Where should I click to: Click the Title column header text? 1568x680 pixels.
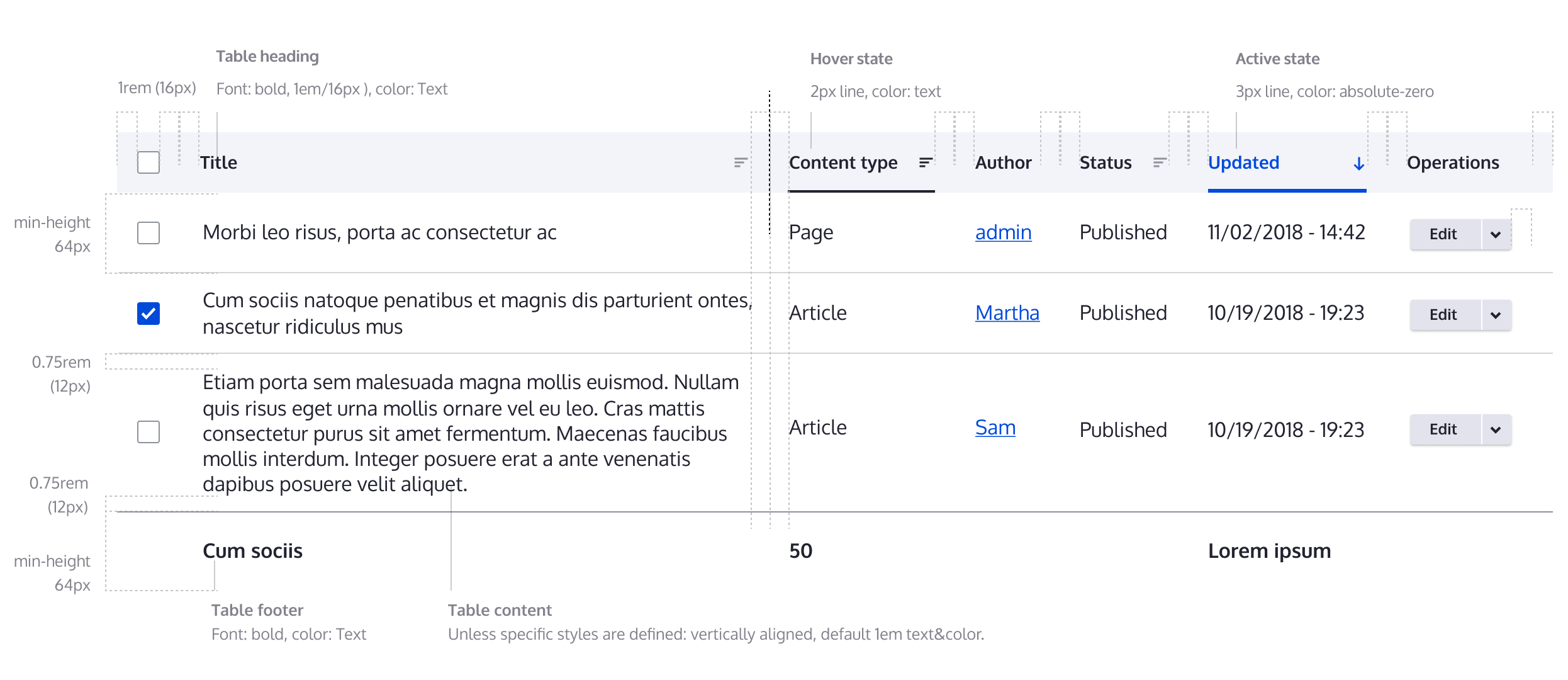(218, 162)
